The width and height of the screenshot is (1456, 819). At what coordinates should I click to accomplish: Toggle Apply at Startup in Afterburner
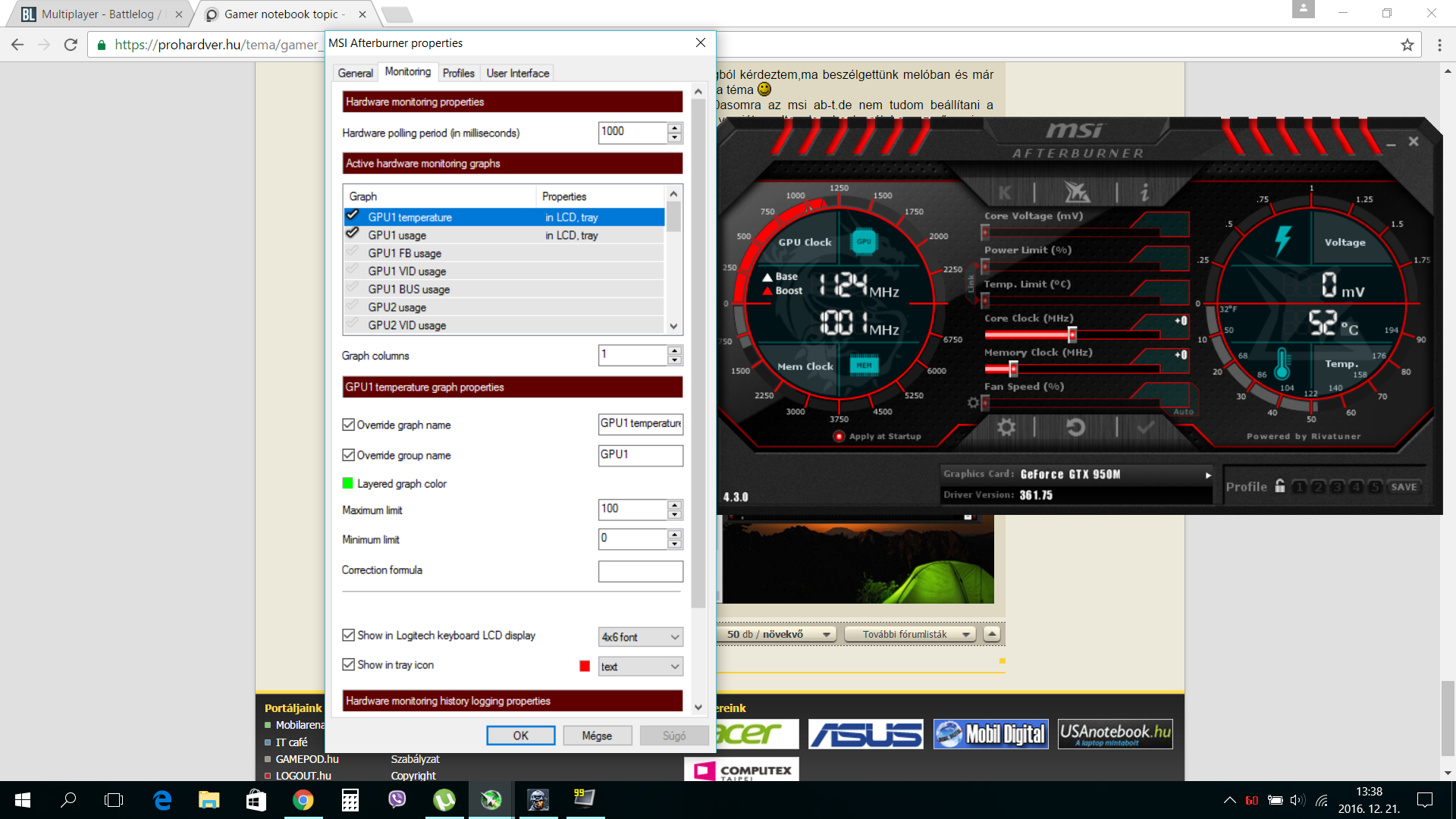tap(839, 436)
